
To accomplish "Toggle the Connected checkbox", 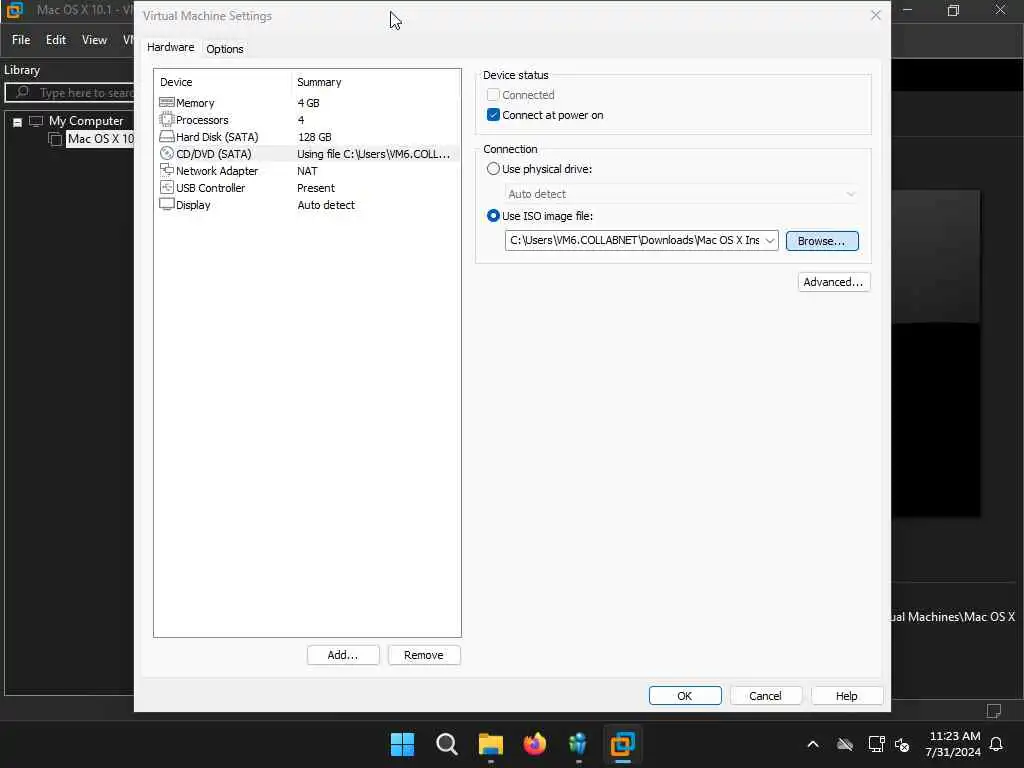I will click(x=493, y=95).
